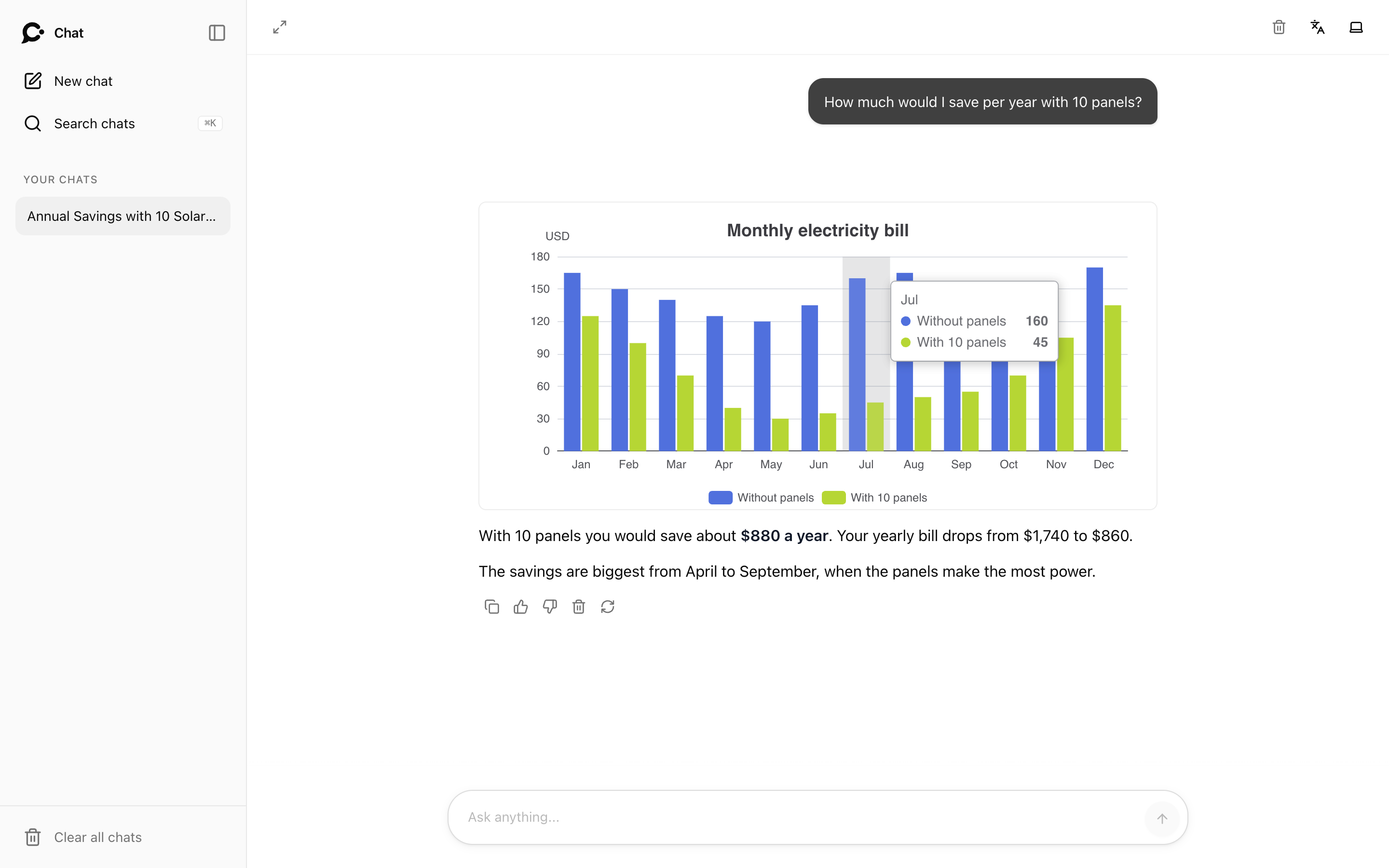Click the search magnifier icon
Image resolution: width=1389 pixels, height=868 pixels.
[33, 123]
